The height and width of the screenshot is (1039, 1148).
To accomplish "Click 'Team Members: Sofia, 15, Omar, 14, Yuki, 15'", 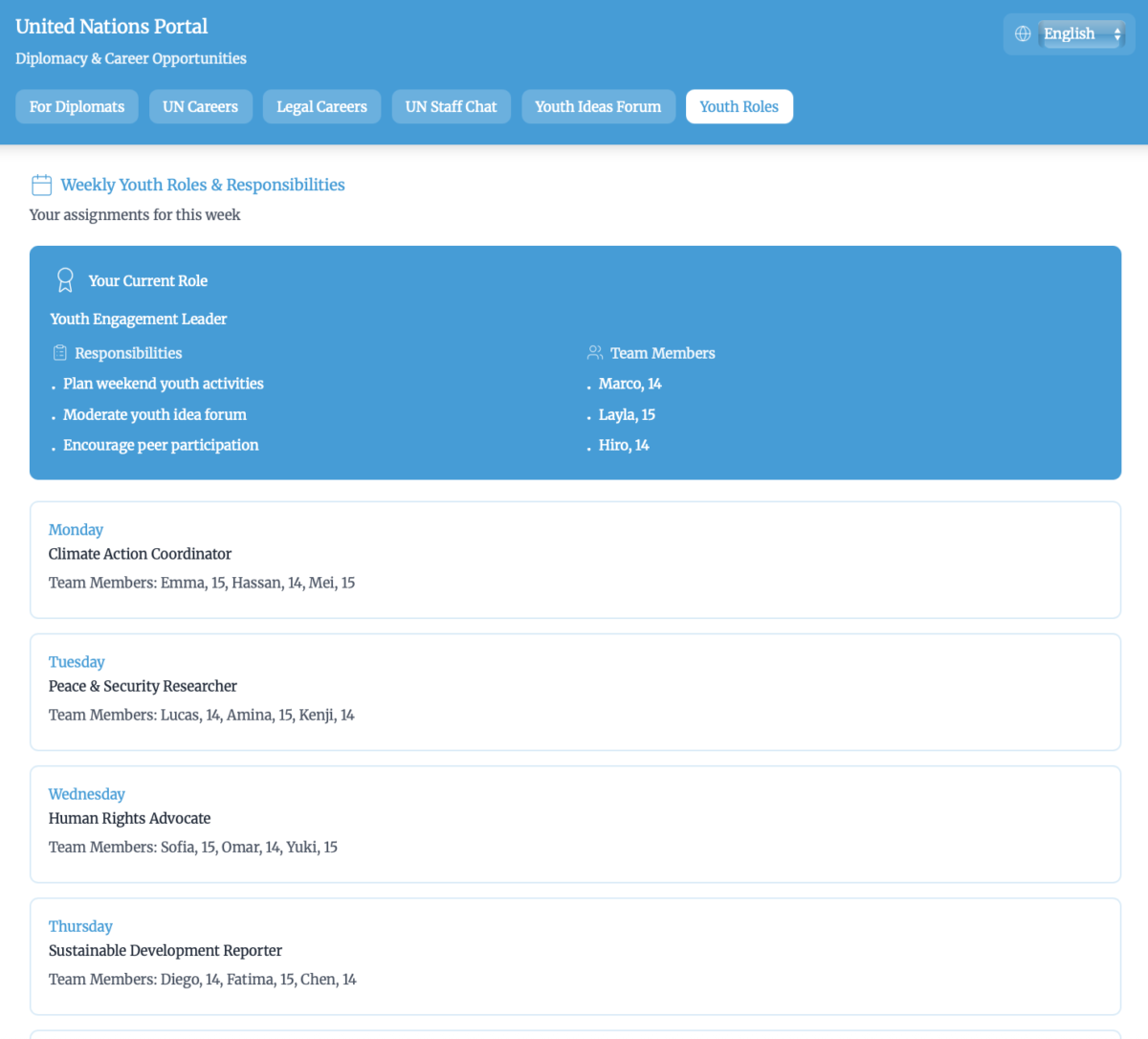I will coord(193,847).
